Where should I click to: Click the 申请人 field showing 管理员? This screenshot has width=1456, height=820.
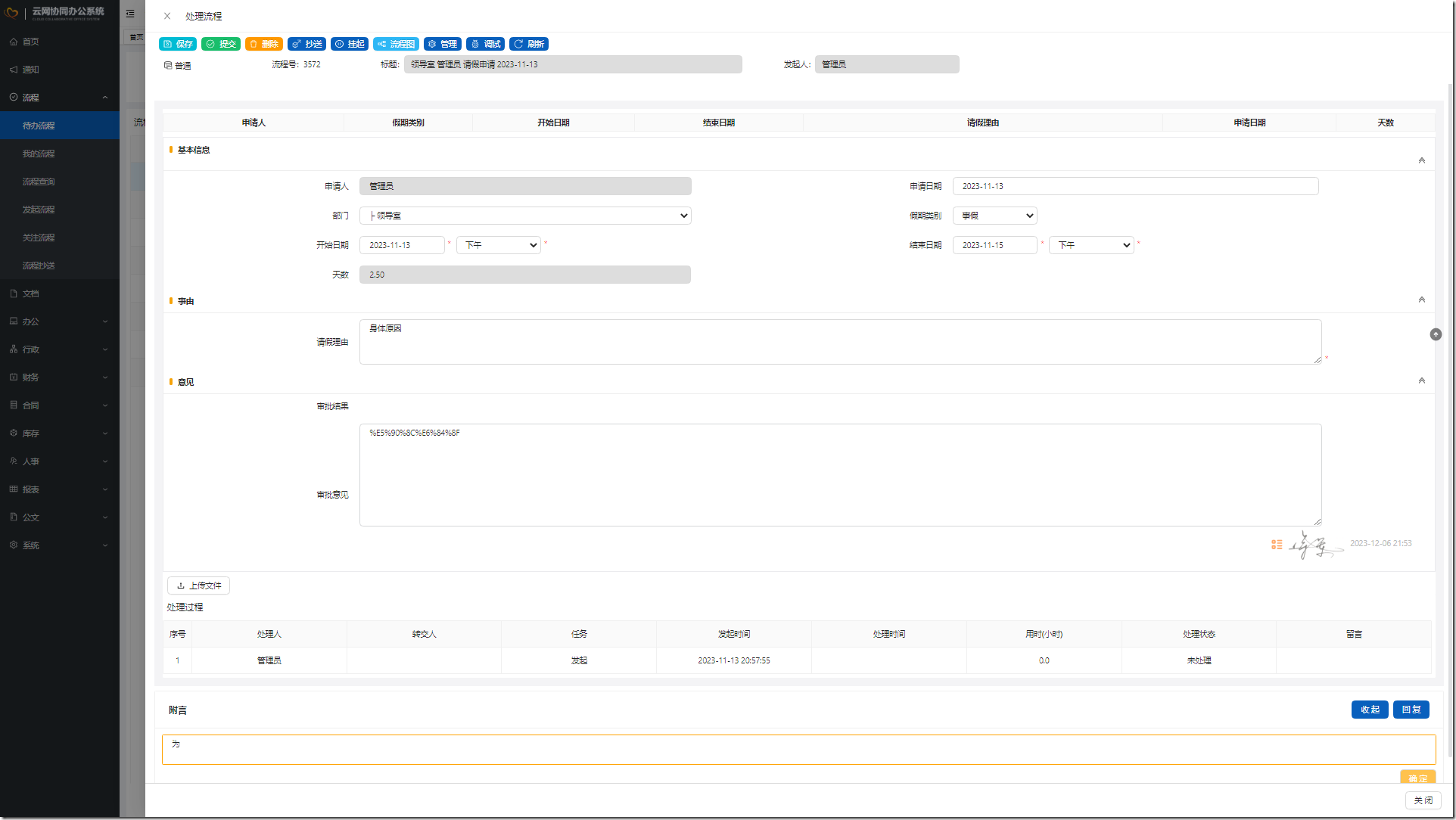[525, 186]
